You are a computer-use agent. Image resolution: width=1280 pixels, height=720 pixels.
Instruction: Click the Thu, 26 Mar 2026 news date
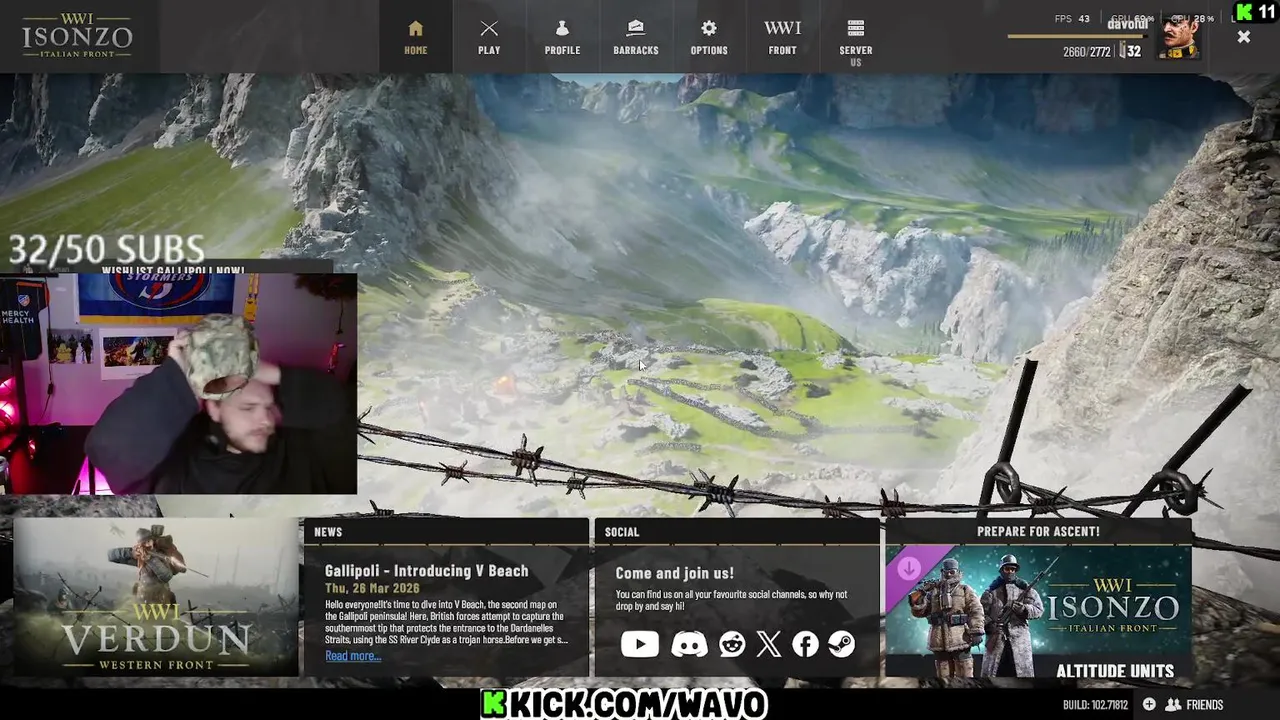(372, 588)
